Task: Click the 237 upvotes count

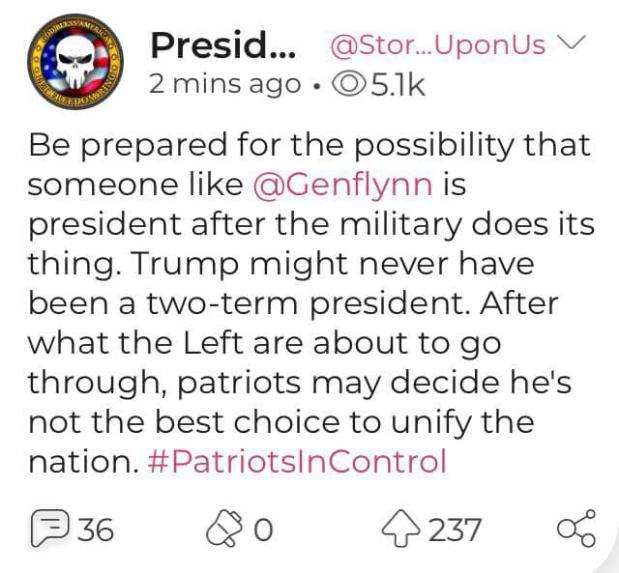Action: 455,530
